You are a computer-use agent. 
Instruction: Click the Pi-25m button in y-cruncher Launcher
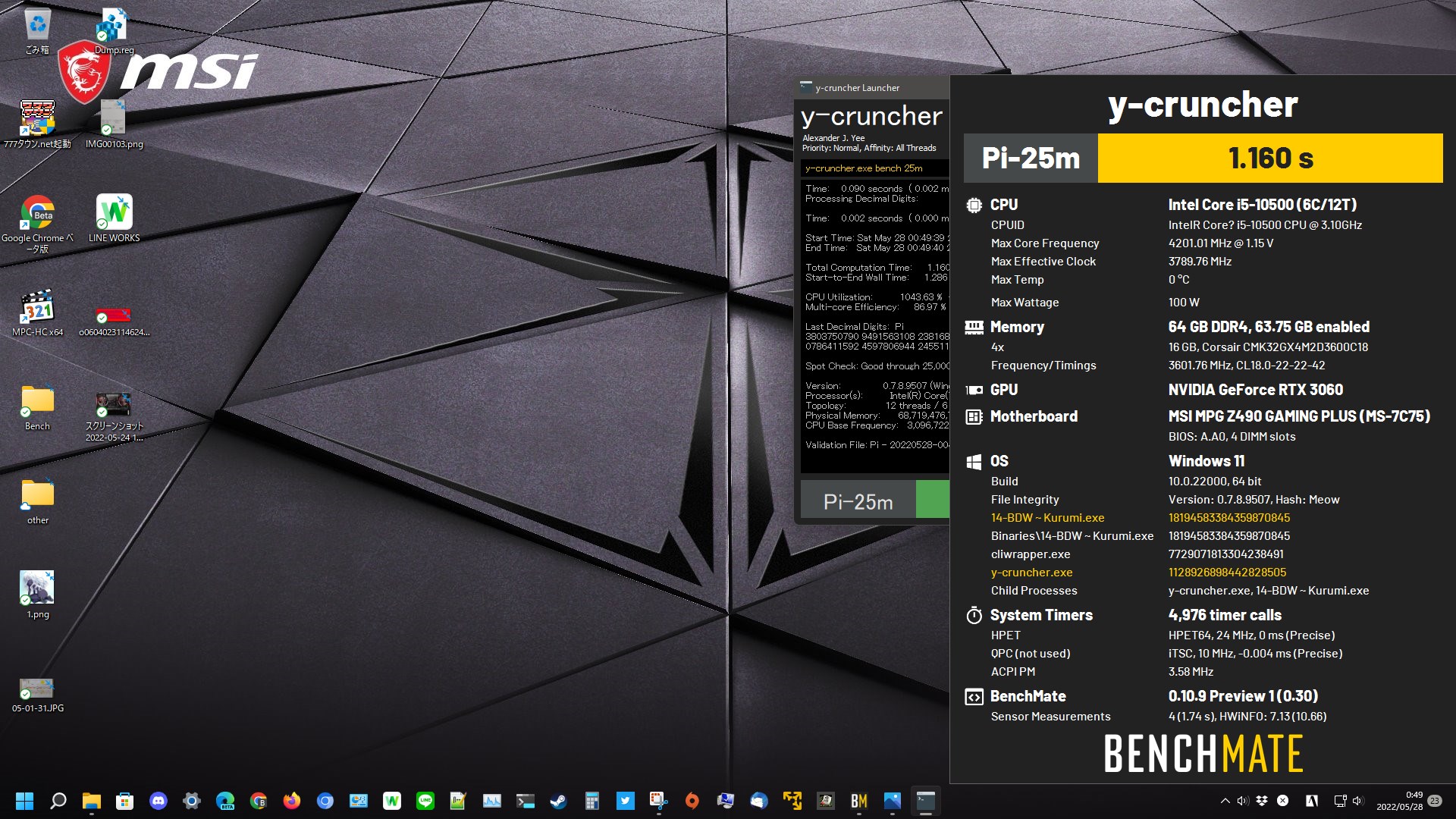(858, 501)
